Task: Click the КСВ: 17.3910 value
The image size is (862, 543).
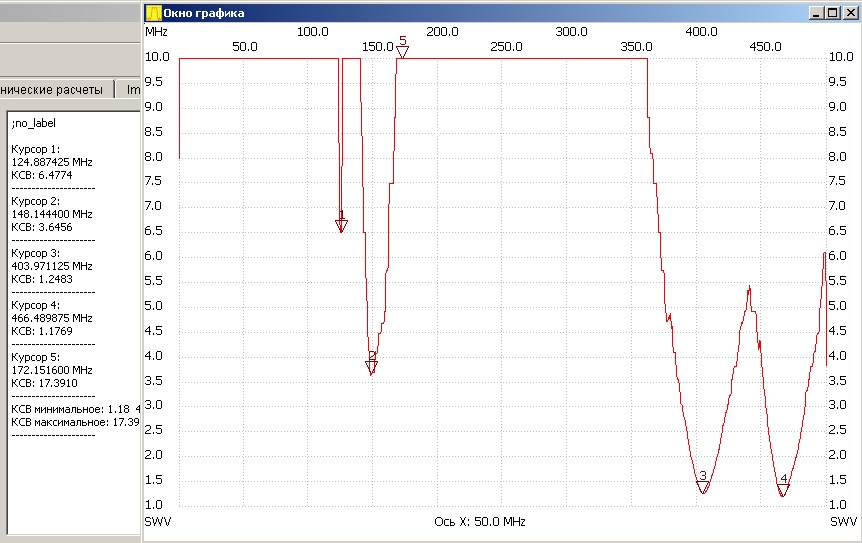Action: pos(45,384)
